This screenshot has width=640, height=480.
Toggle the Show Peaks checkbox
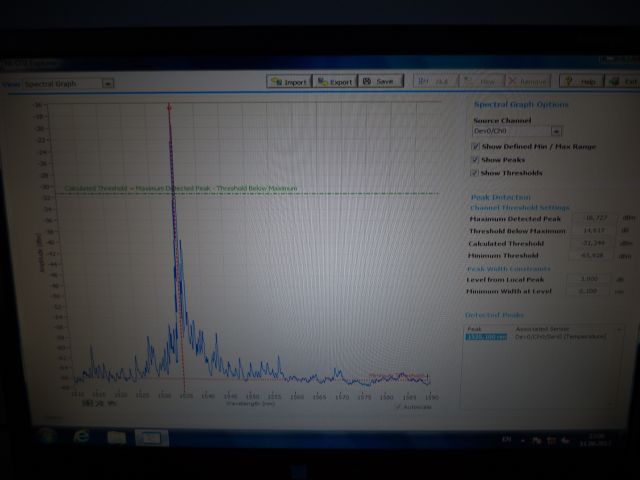point(475,159)
